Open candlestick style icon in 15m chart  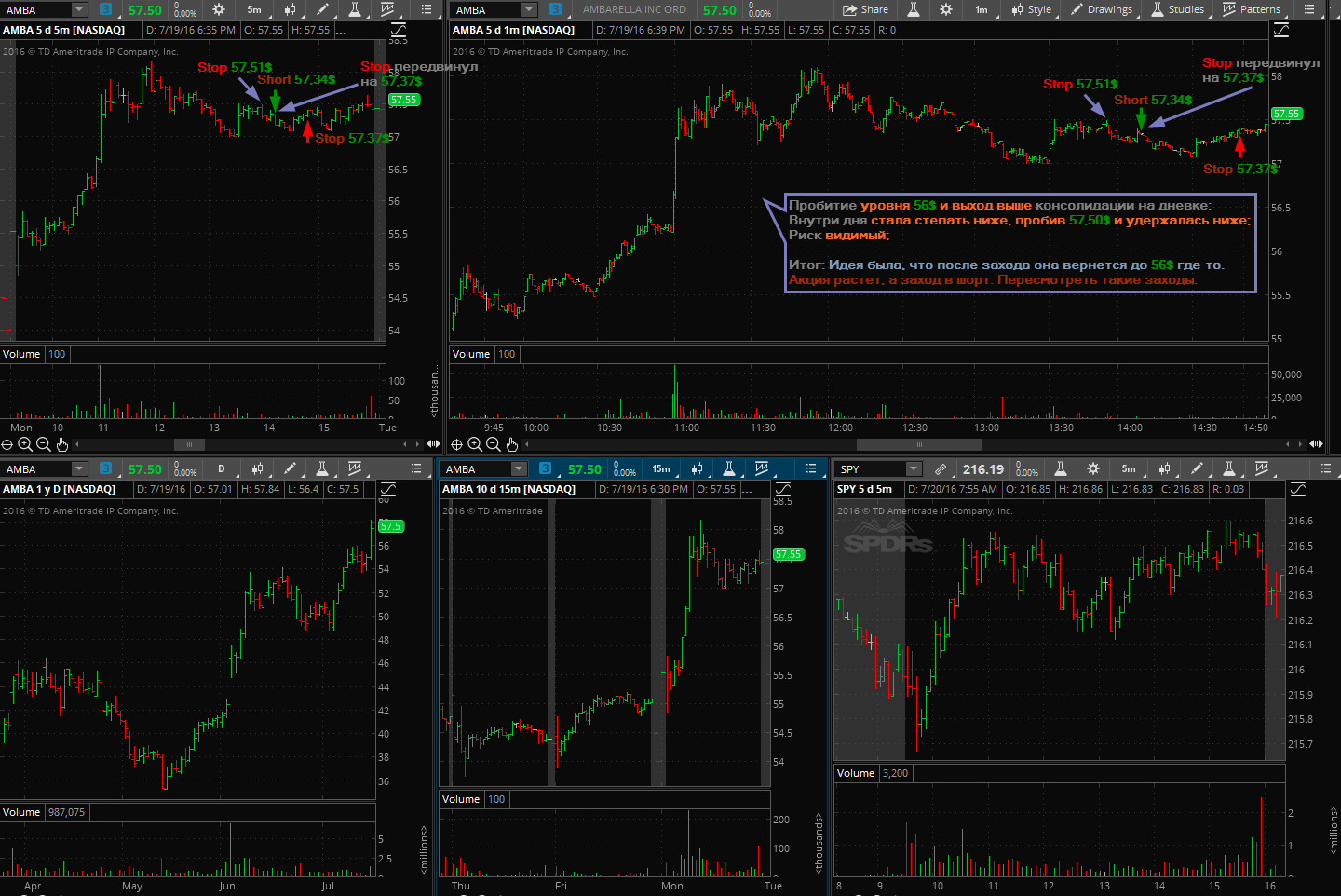click(x=697, y=468)
